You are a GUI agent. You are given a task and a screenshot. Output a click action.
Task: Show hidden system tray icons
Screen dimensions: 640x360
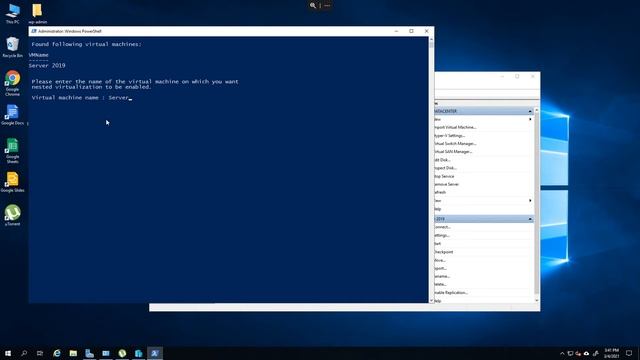[562, 353]
